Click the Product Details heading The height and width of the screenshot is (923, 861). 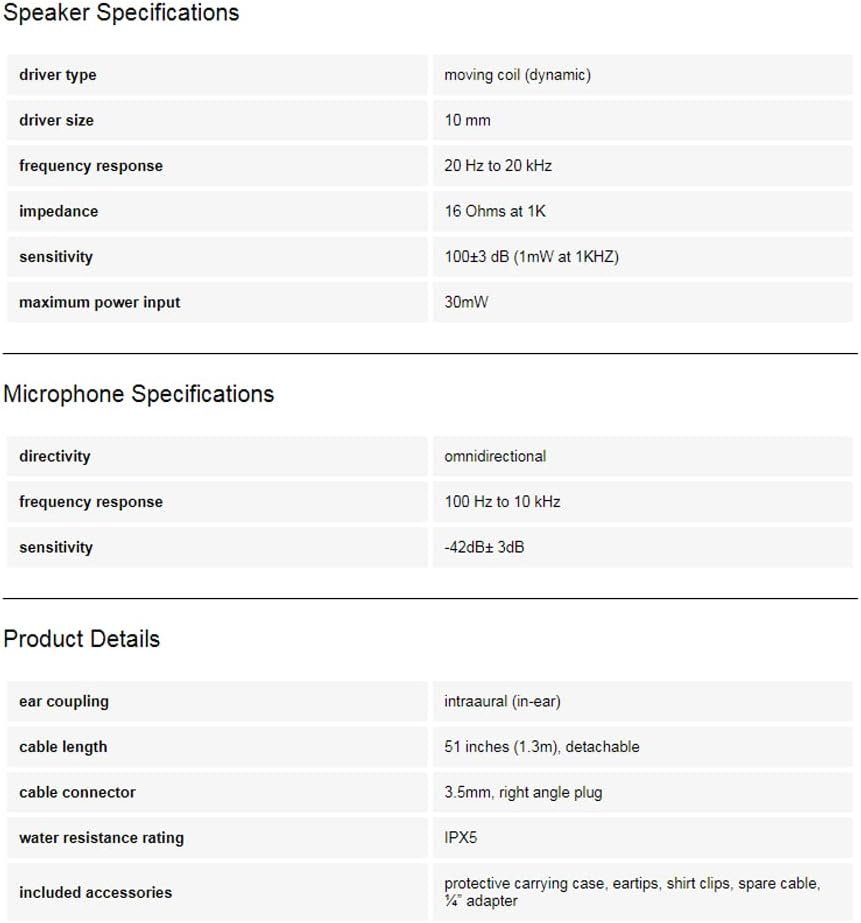pos(81,639)
